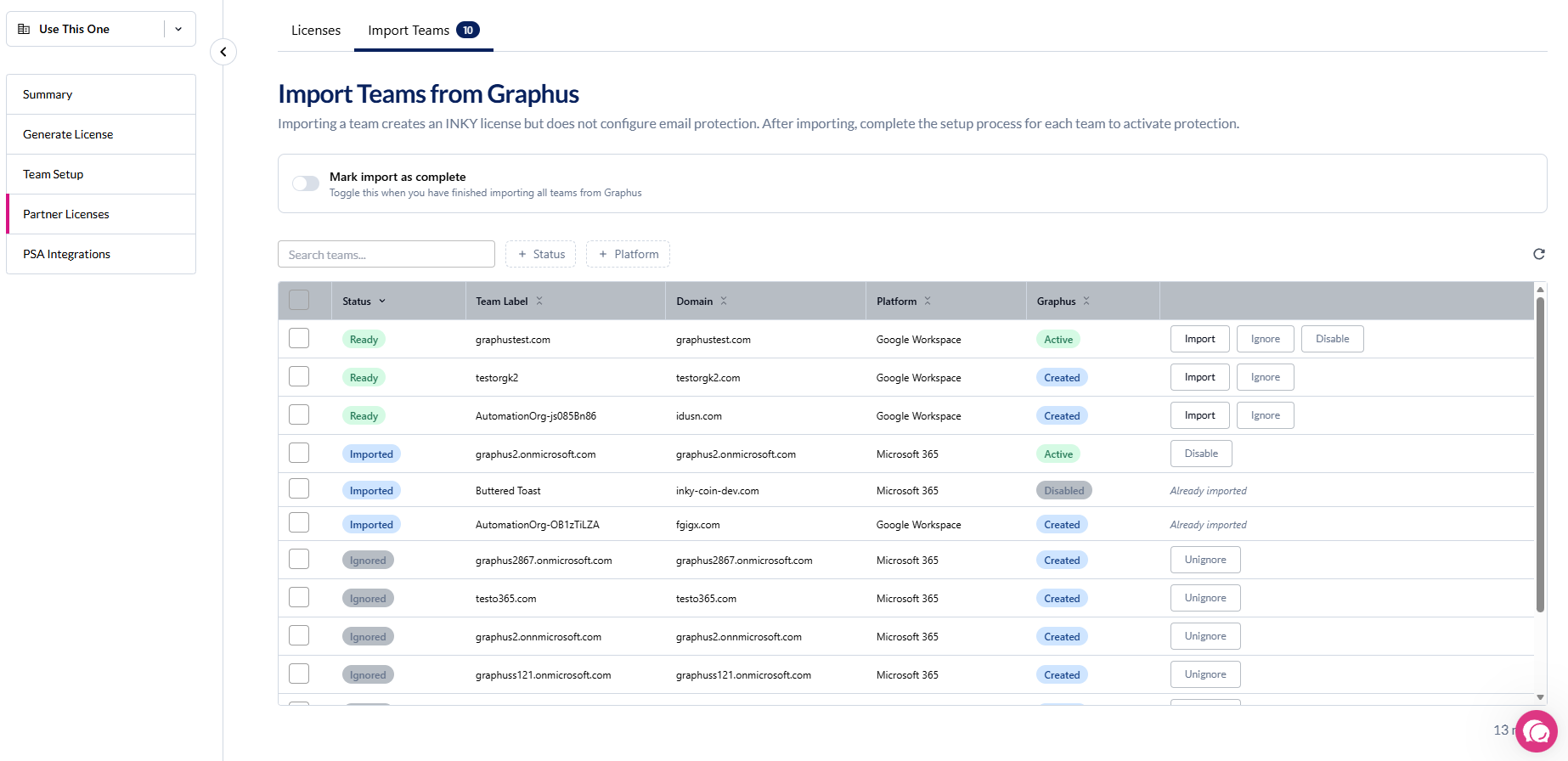Click the building icon in team selector
The image size is (1568, 761).
tap(24, 29)
